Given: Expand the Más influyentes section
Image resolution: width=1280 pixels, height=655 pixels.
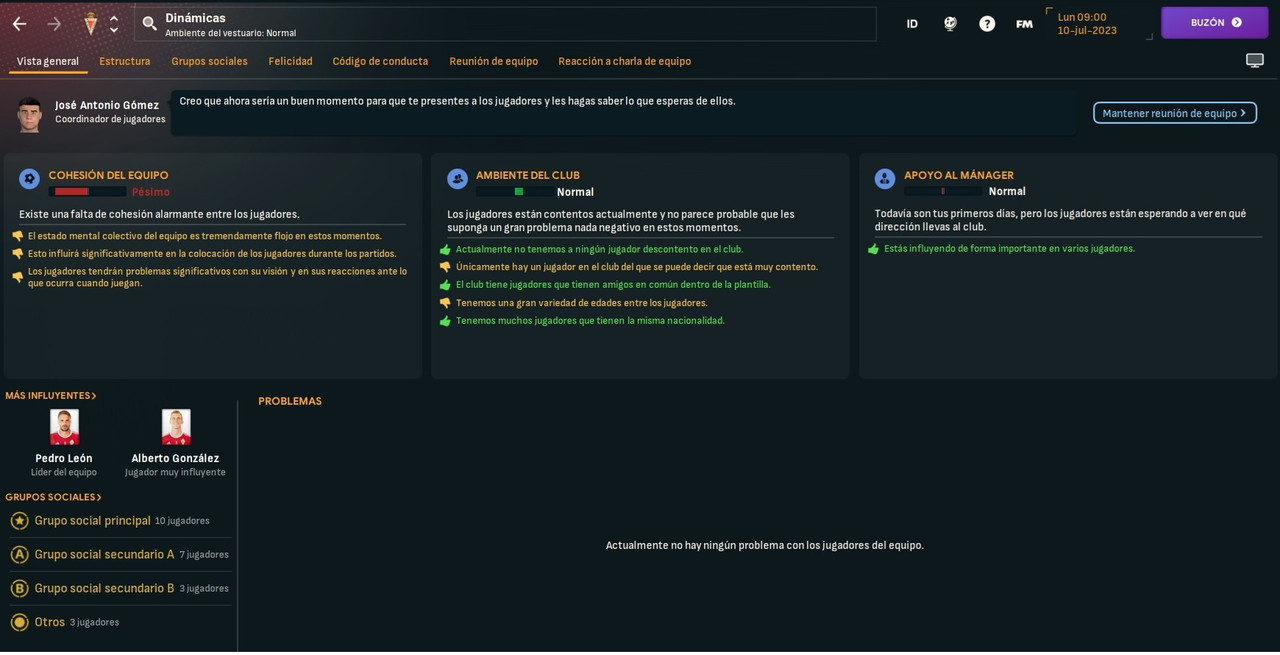Looking at the screenshot, I should coord(51,396).
